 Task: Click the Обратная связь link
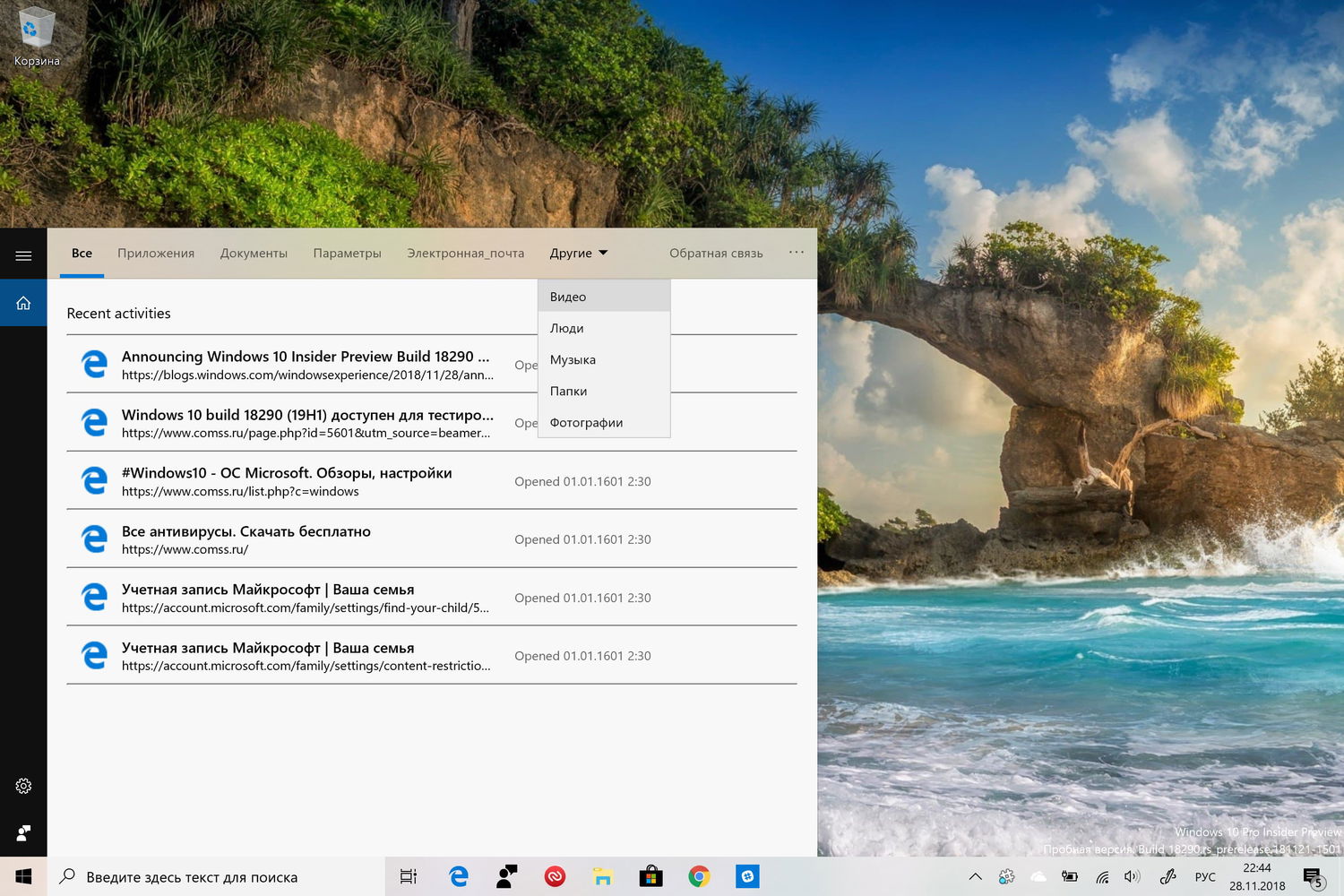point(716,254)
